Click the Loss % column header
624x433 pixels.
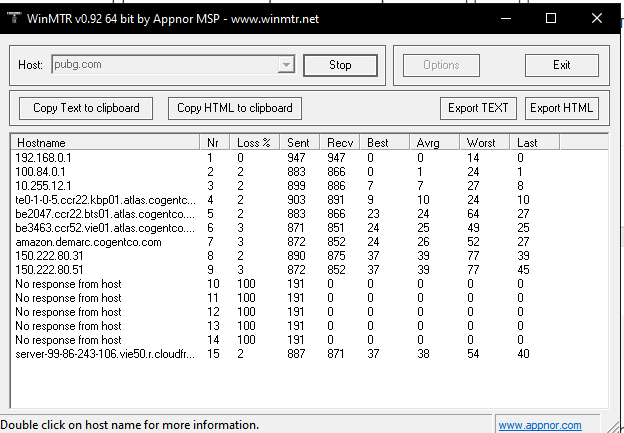point(255,142)
